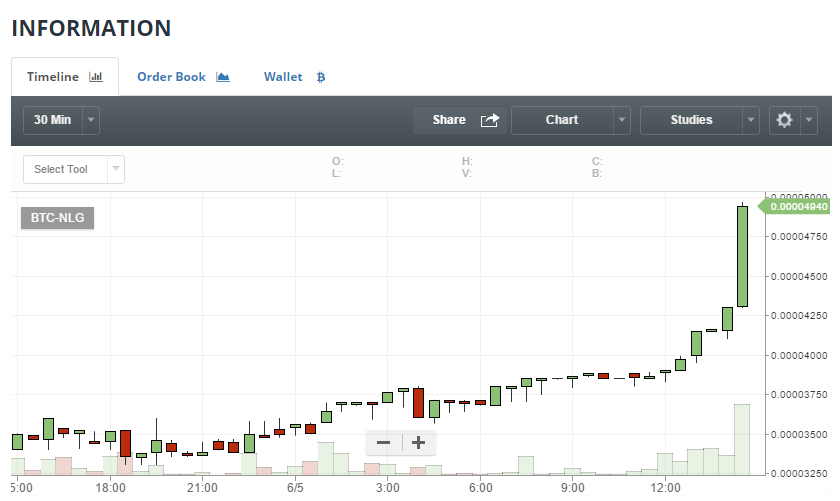Expand the settings gear dropdown arrow
This screenshot has width=840, height=501.
809,120
